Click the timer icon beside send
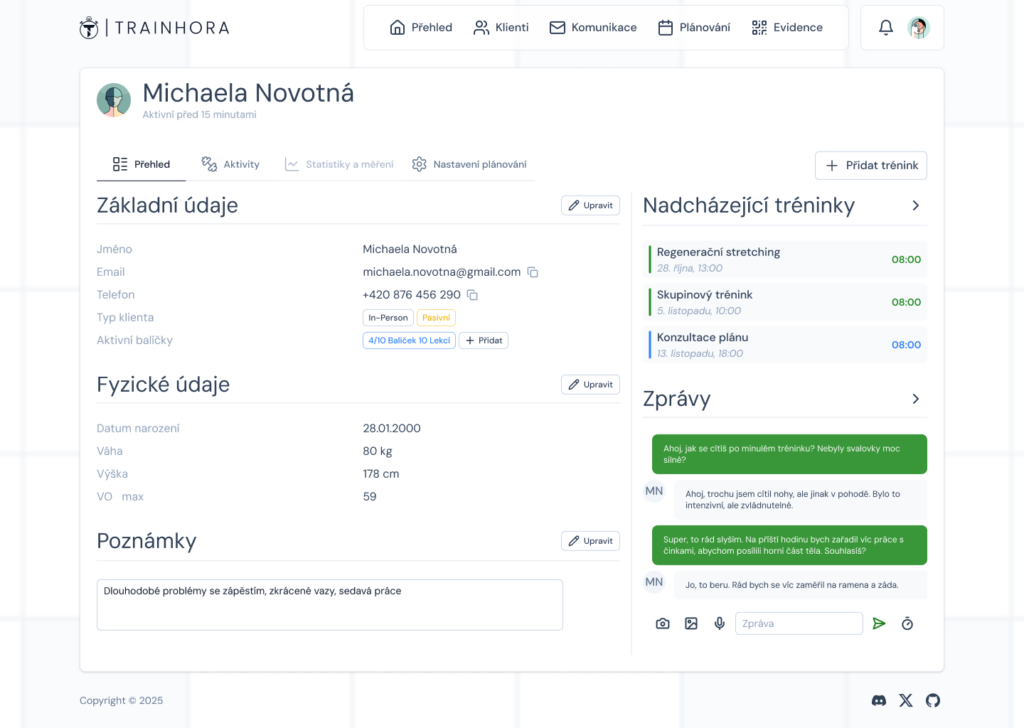The width and height of the screenshot is (1024, 728). 907,624
